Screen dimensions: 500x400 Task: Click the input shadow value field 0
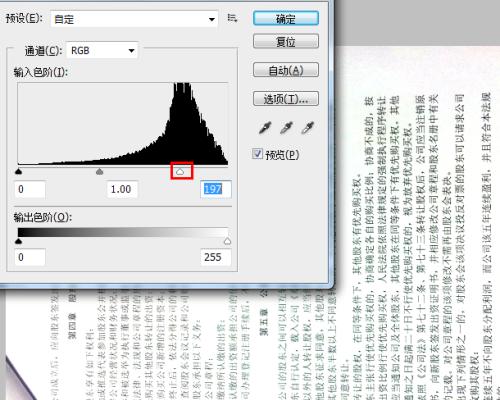(30, 189)
